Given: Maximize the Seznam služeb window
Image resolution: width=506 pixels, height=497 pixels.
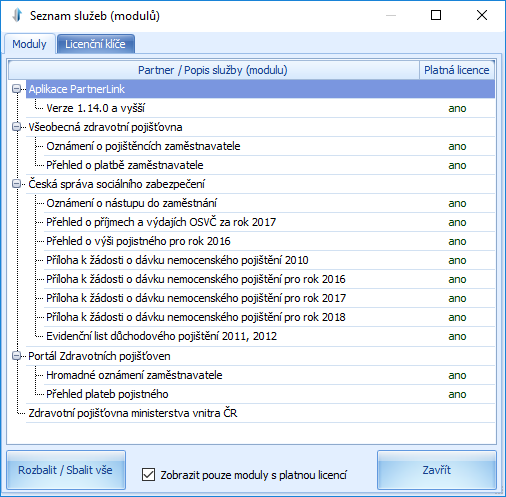Looking at the screenshot, I should point(436,15).
